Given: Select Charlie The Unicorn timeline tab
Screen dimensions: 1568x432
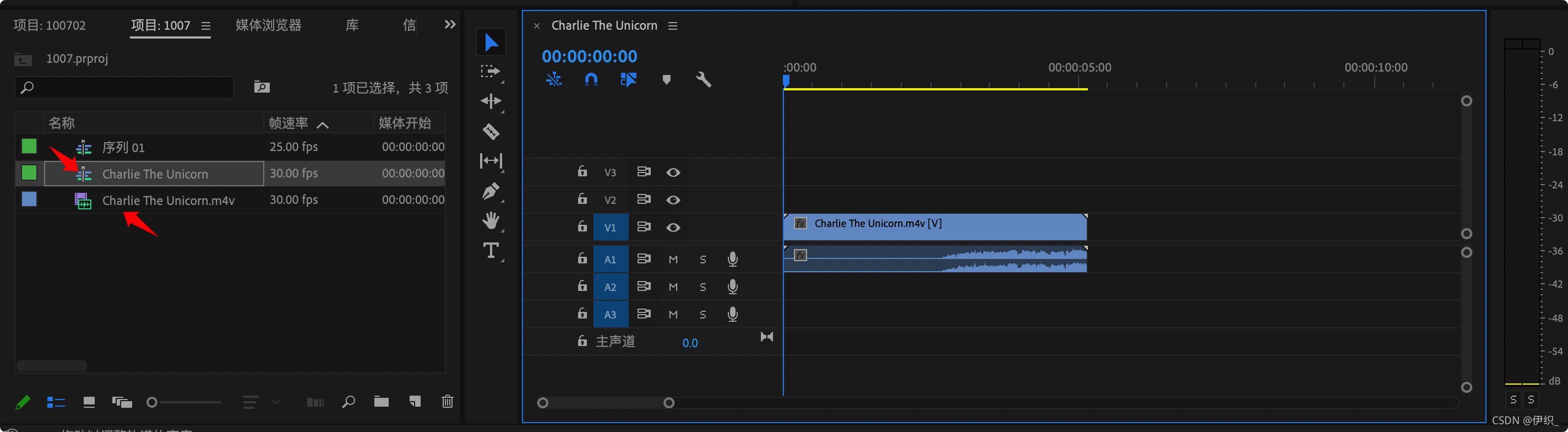Looking at the screenshot, I should click(604, 25).
